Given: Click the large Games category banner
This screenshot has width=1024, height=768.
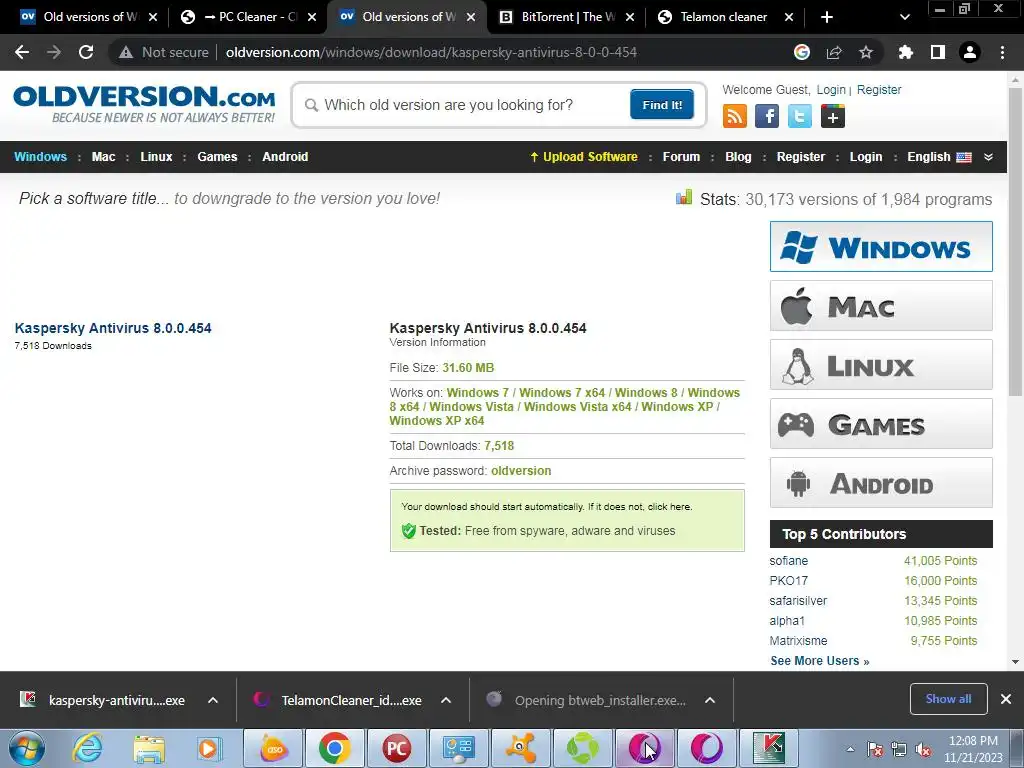Looking at the screenshot, I should [x=881, y=424].
